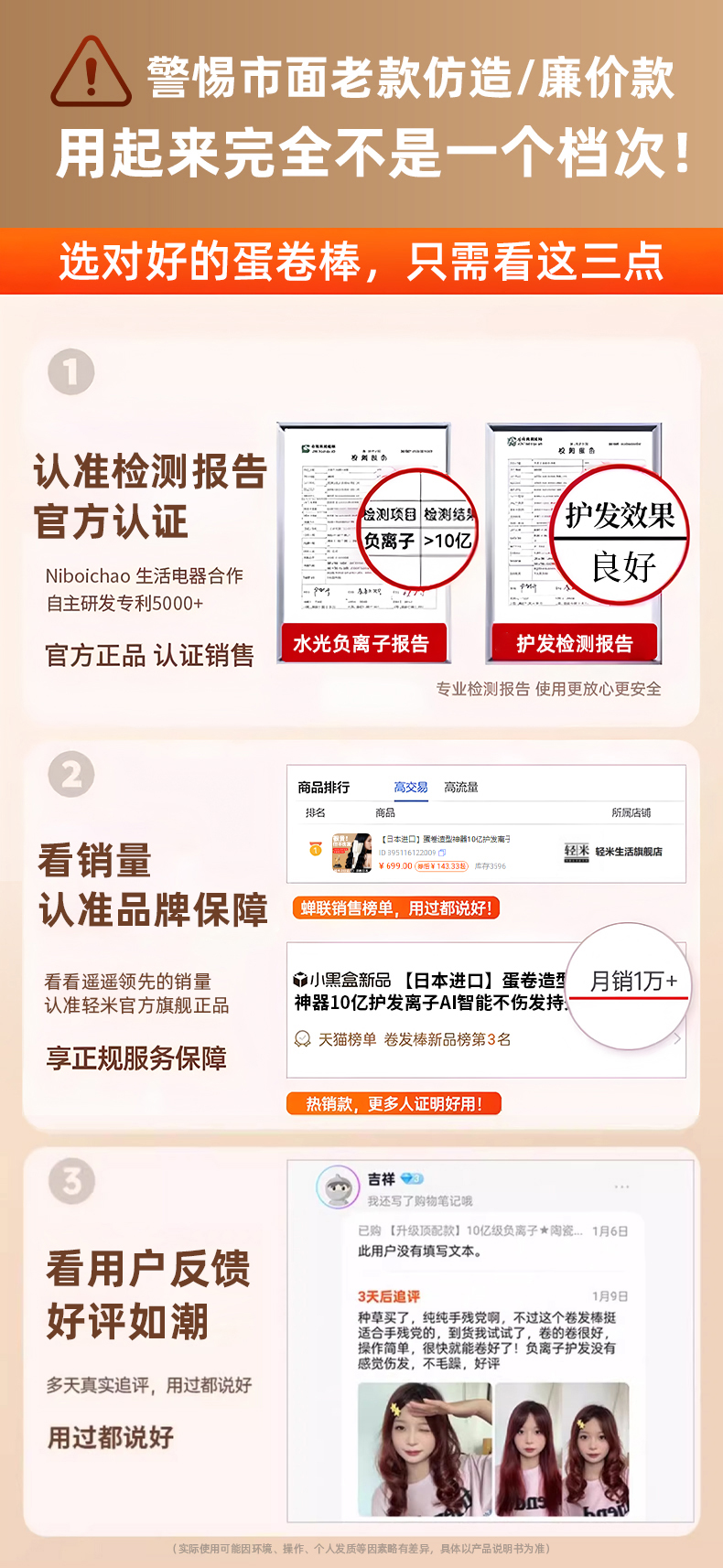Screen dimensions: 723x1568
Task: Click the 护发检测报告 red label
Action: pos(574,644)
